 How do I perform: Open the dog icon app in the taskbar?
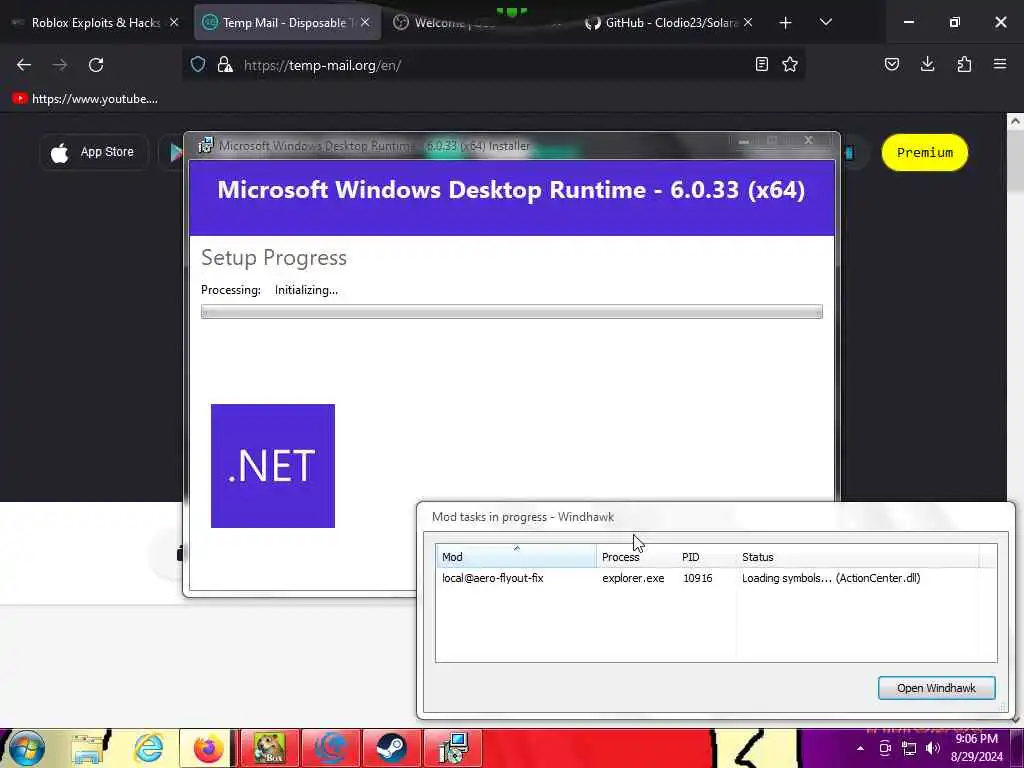(x=270, y=748)
